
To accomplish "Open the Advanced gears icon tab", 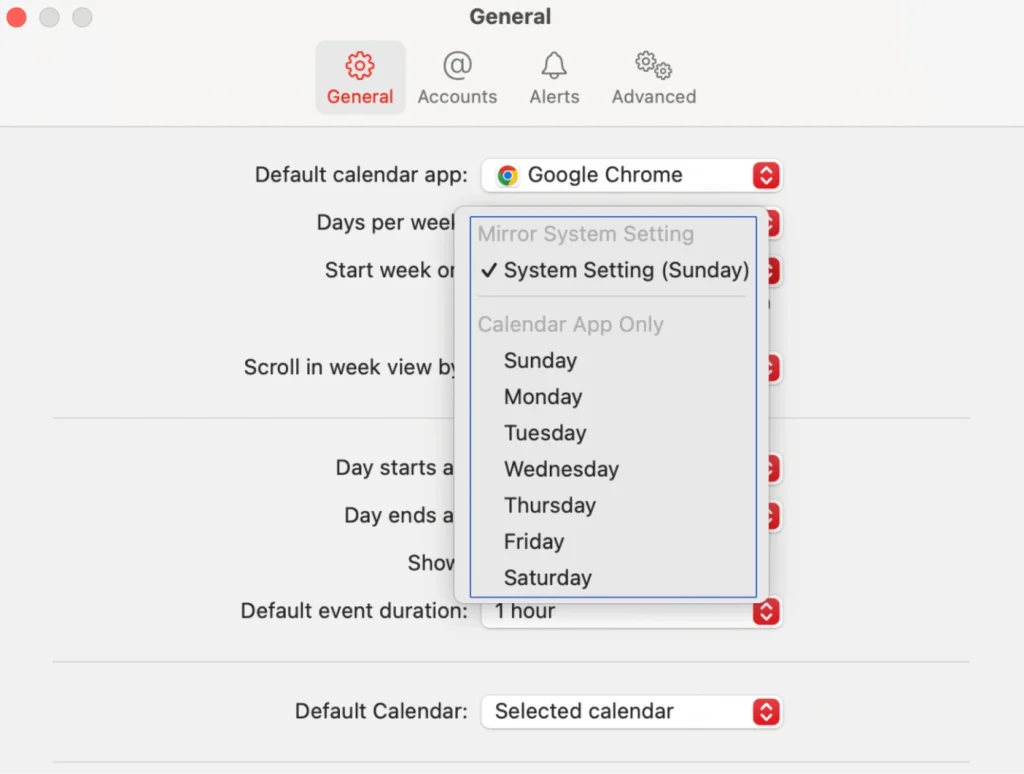I will (654, 66).
